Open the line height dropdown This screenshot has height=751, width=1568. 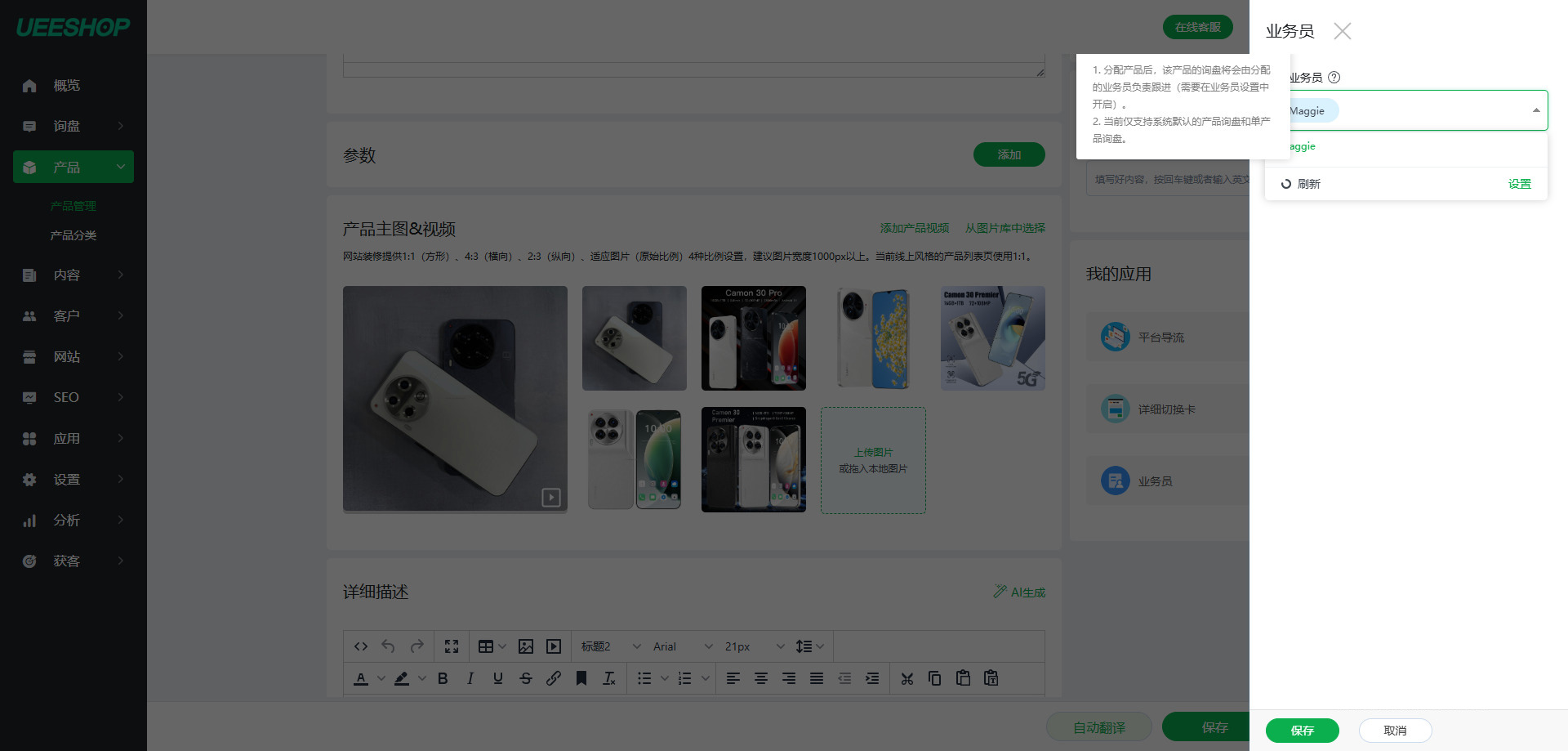[x=809, y=646]
